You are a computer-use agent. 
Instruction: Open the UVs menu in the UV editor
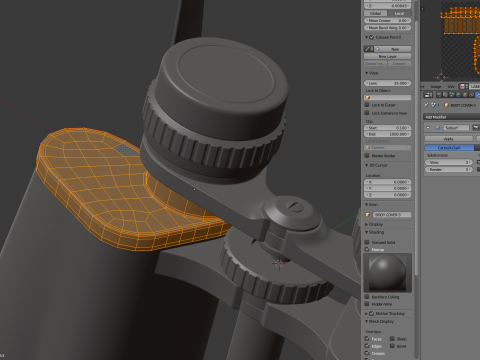point(451,87)
